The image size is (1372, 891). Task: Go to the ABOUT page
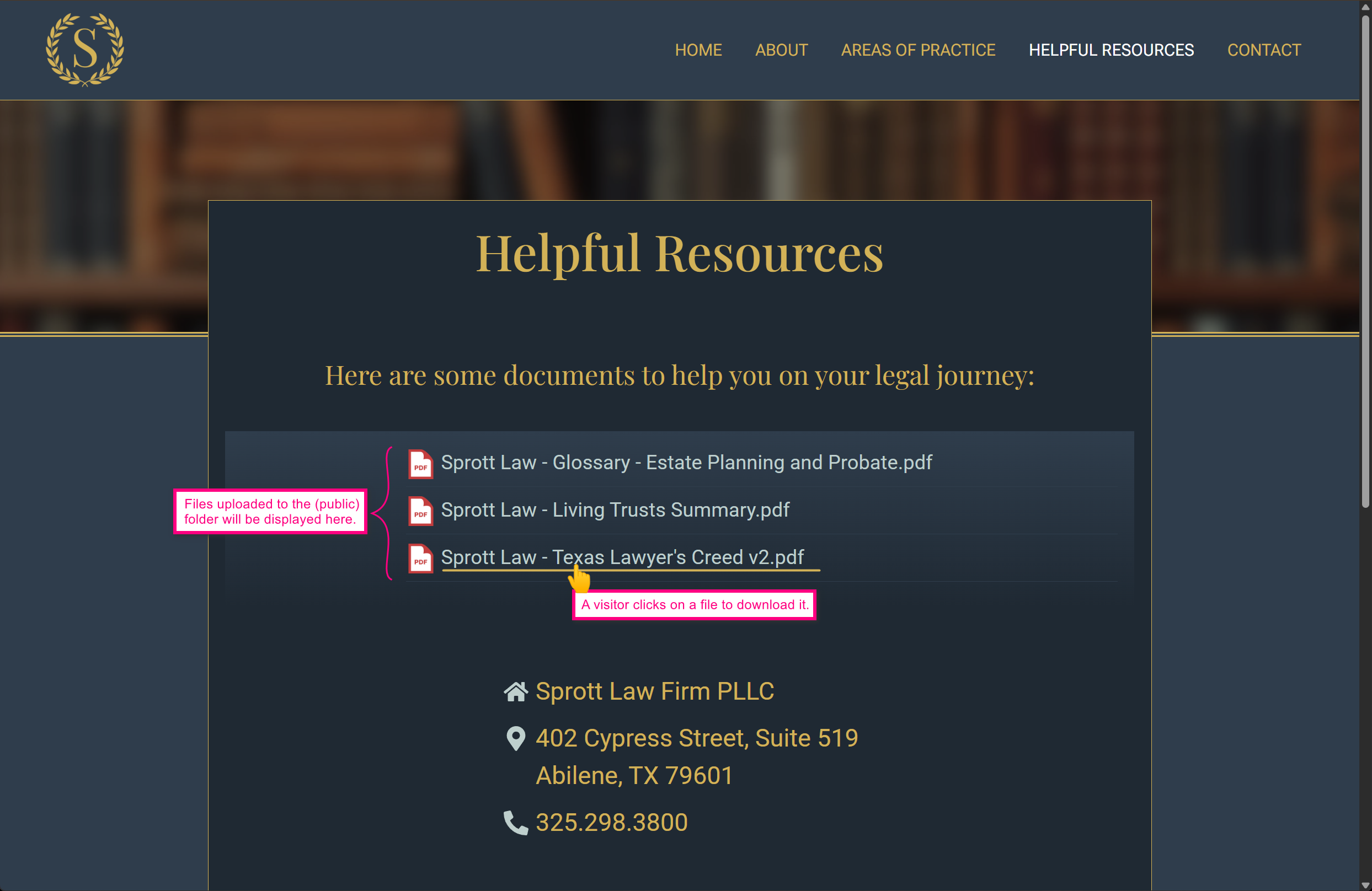click(x=781, y=50)
